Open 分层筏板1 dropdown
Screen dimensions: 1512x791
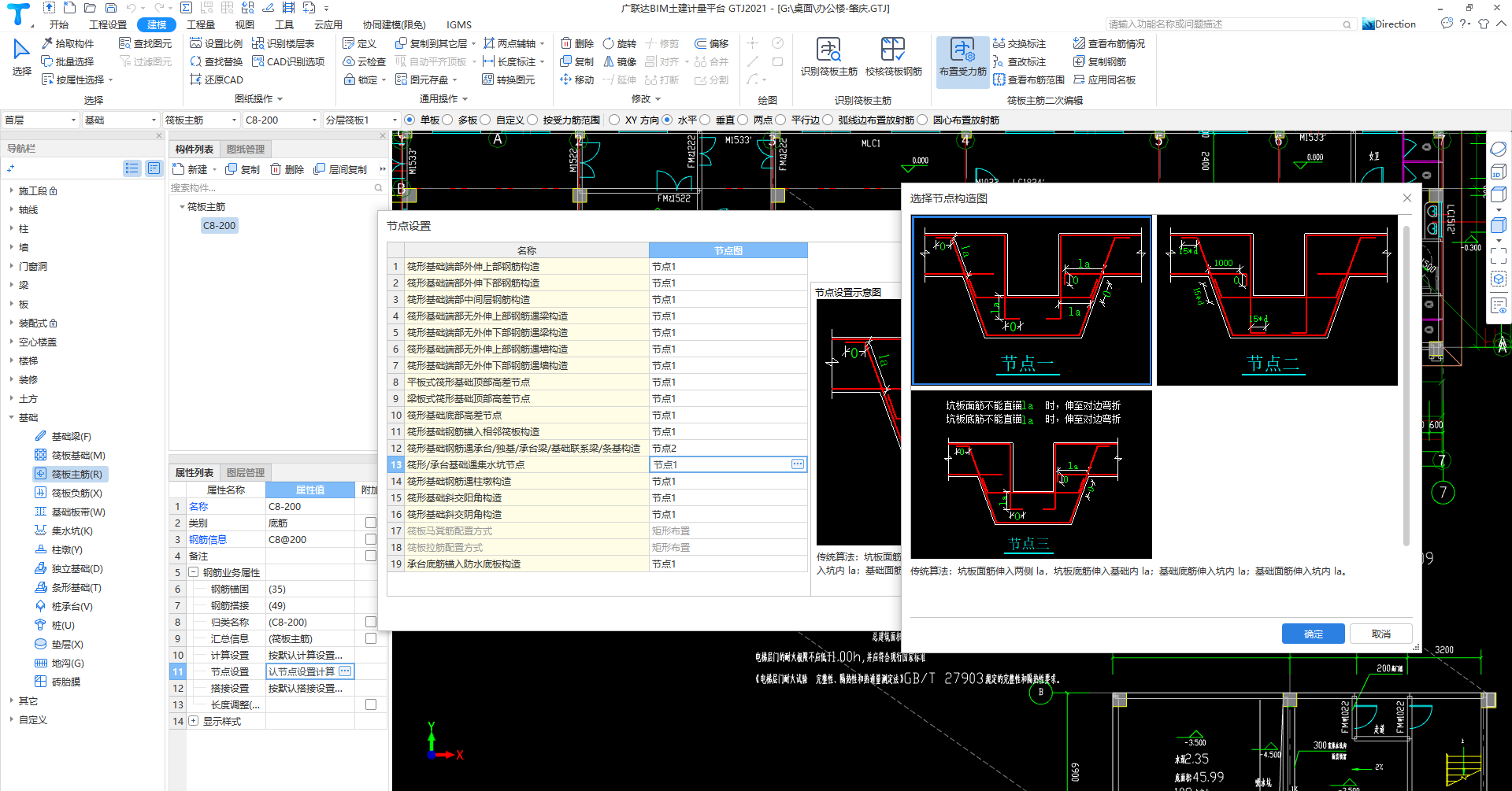(362, 120)
